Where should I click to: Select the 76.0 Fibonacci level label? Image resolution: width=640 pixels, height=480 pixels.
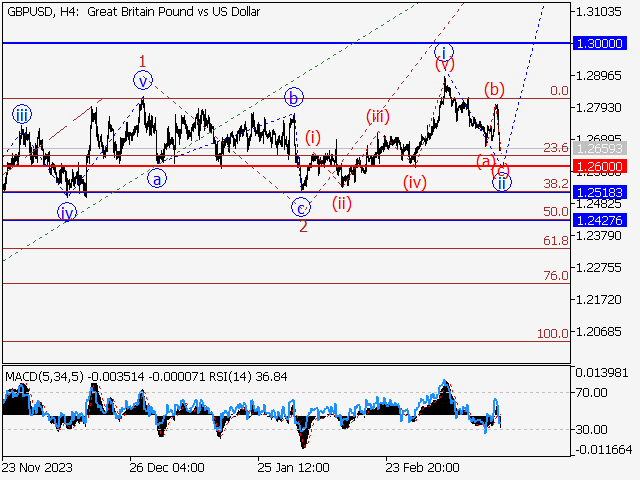click(x=556, y=276)
